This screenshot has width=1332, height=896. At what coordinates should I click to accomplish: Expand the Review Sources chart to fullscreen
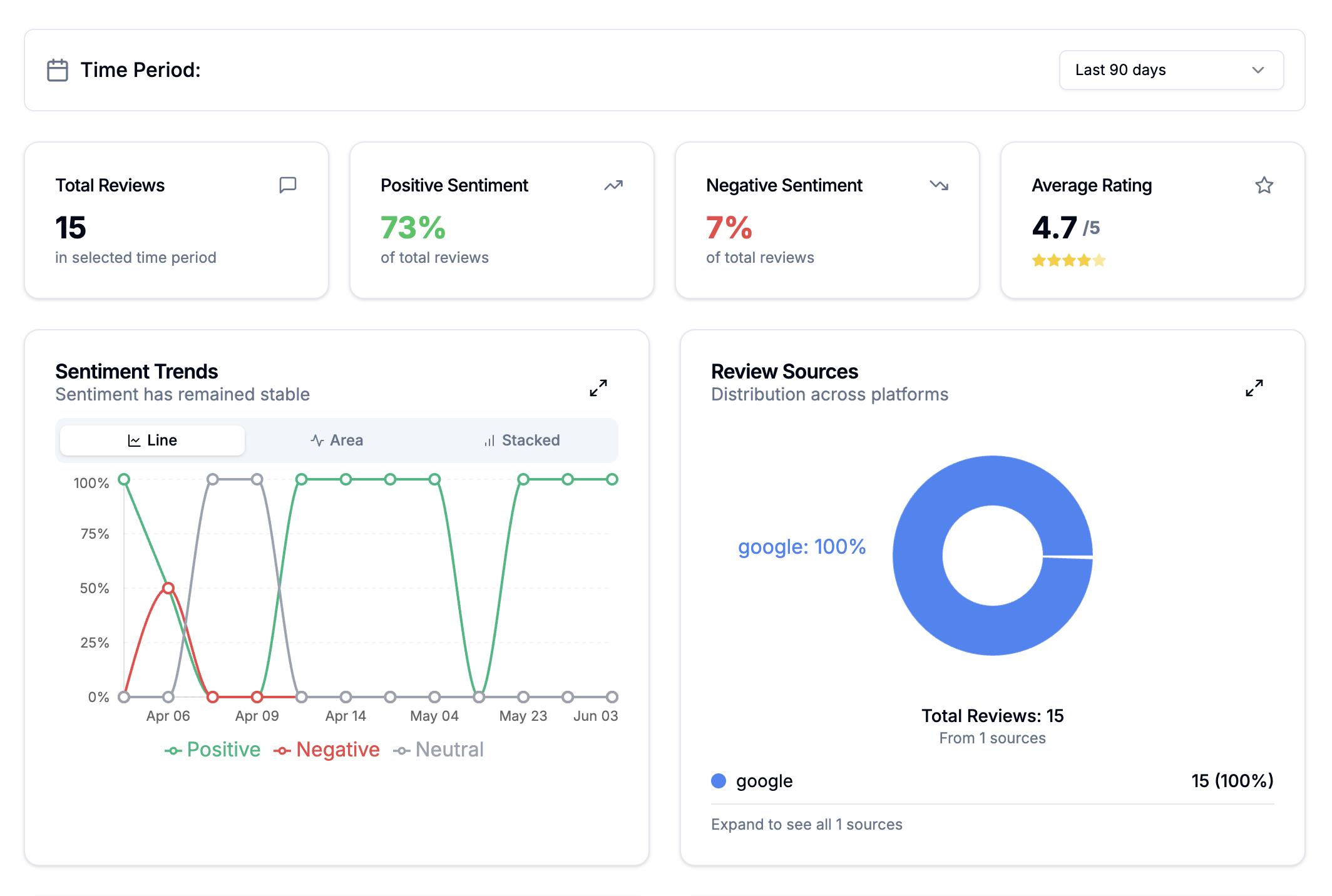coord(1254,388)
